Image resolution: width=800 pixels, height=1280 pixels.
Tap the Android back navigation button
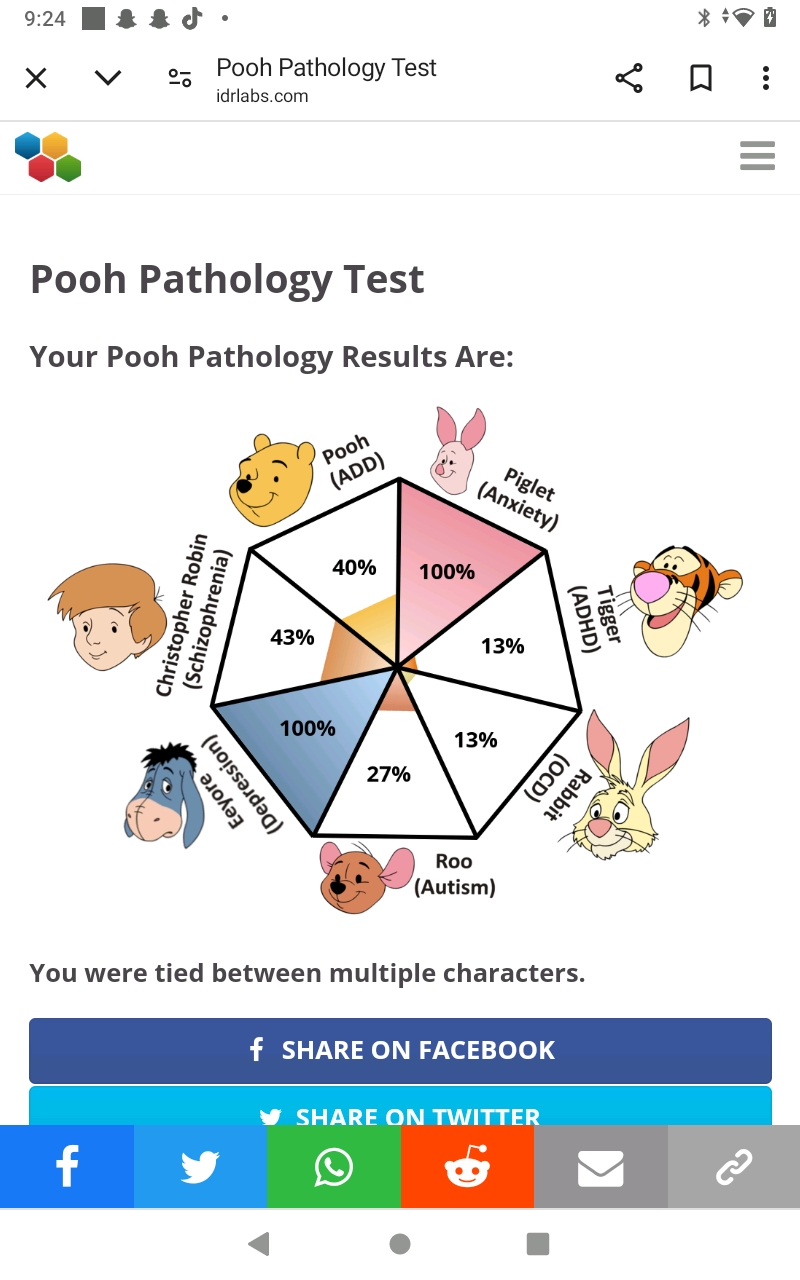259,1243
